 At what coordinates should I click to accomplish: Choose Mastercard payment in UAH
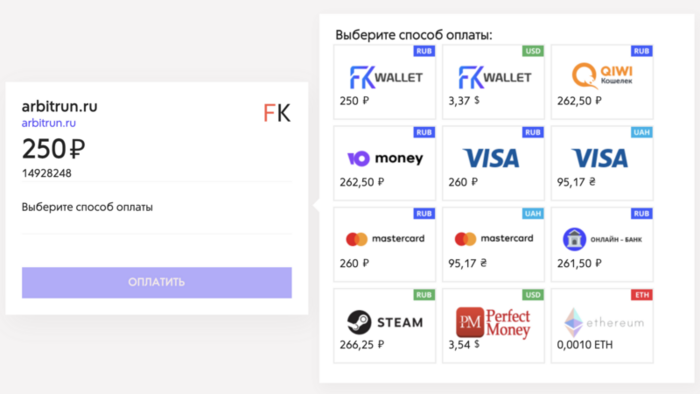coord(493,245)
